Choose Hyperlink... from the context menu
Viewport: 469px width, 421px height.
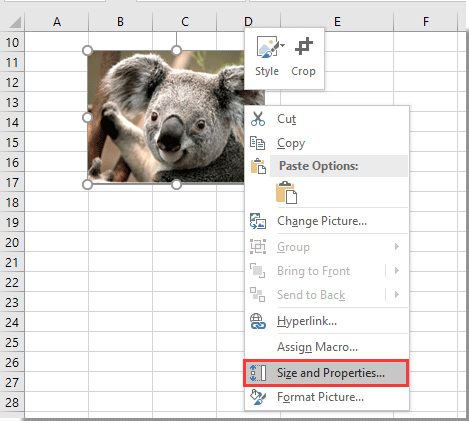pos(327,321)
